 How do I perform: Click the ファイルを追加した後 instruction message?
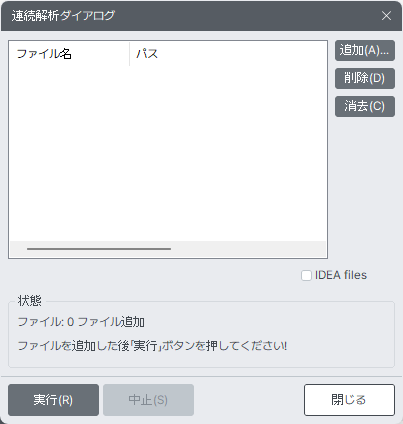152,346
